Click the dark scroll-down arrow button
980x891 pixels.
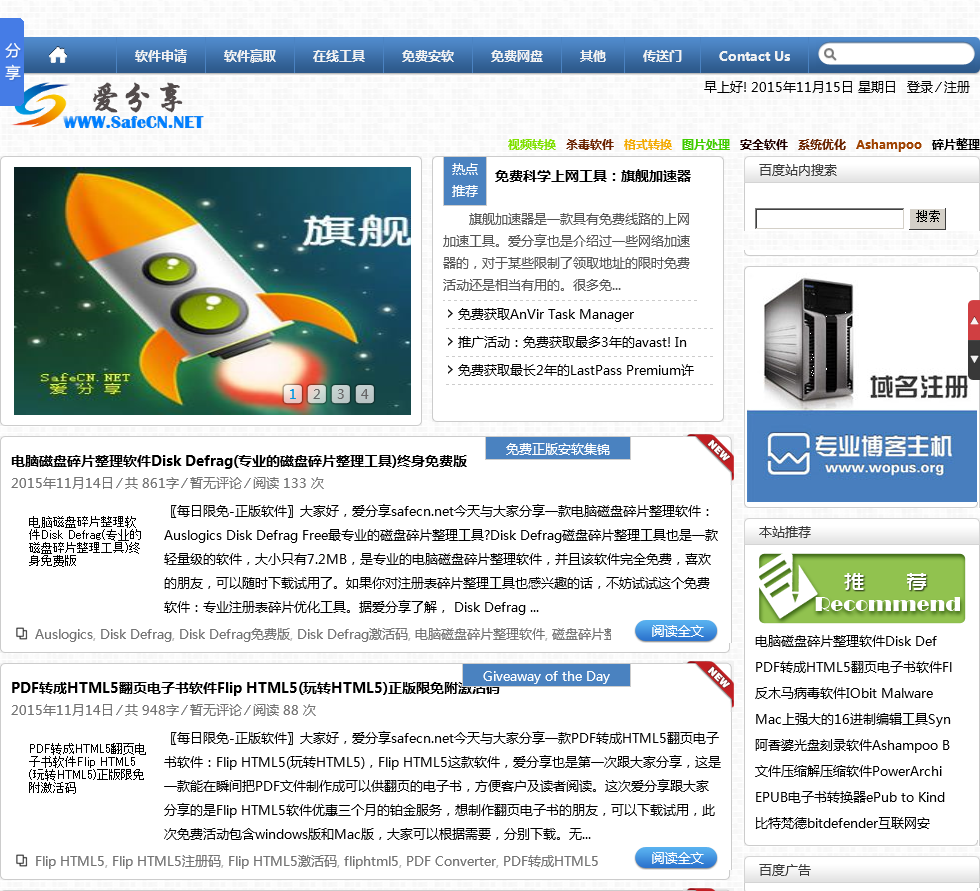point(974,359)
